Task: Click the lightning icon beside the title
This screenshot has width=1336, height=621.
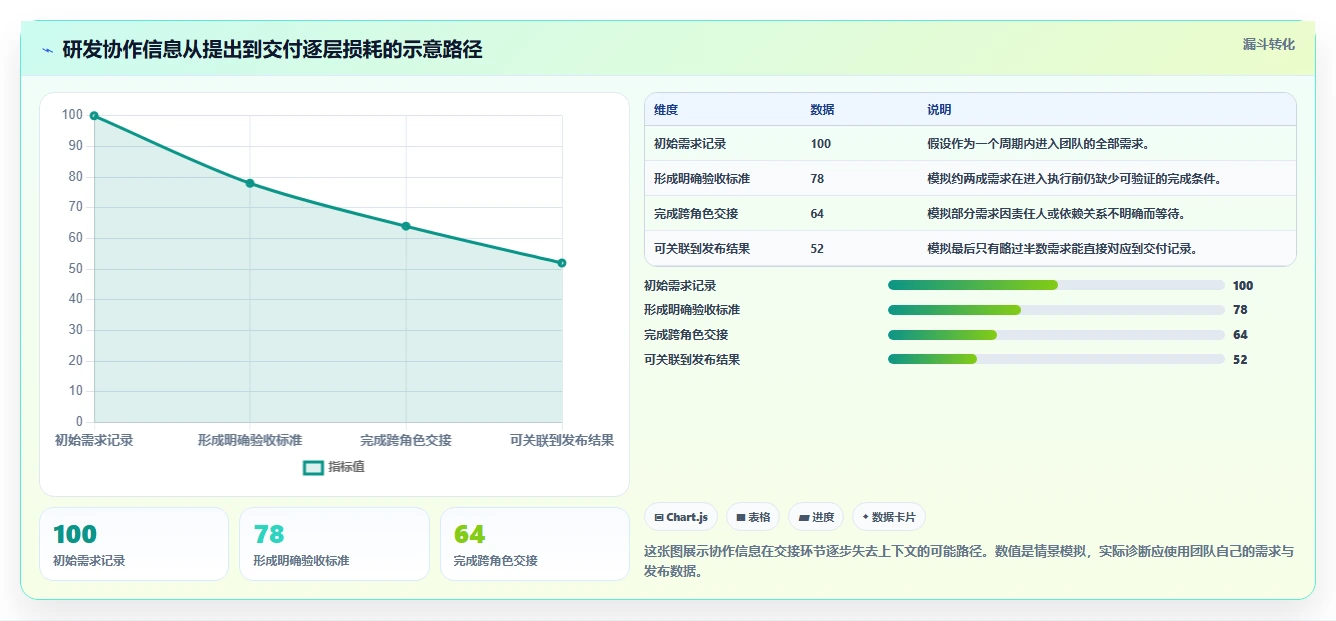Action: click(47, 50)
